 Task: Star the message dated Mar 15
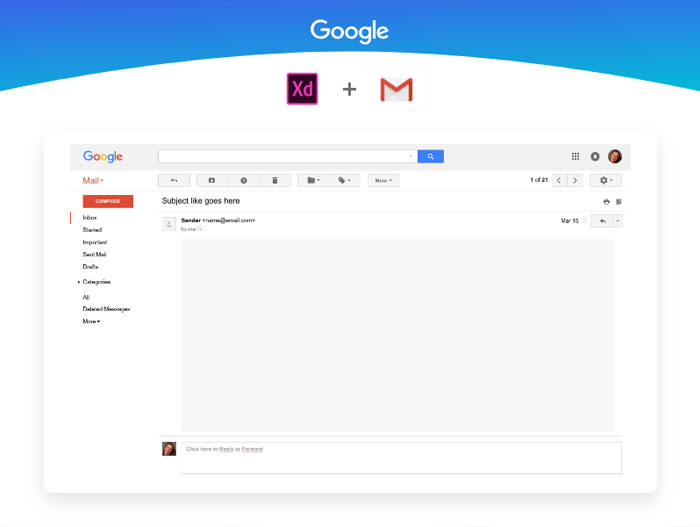point(584,220)
